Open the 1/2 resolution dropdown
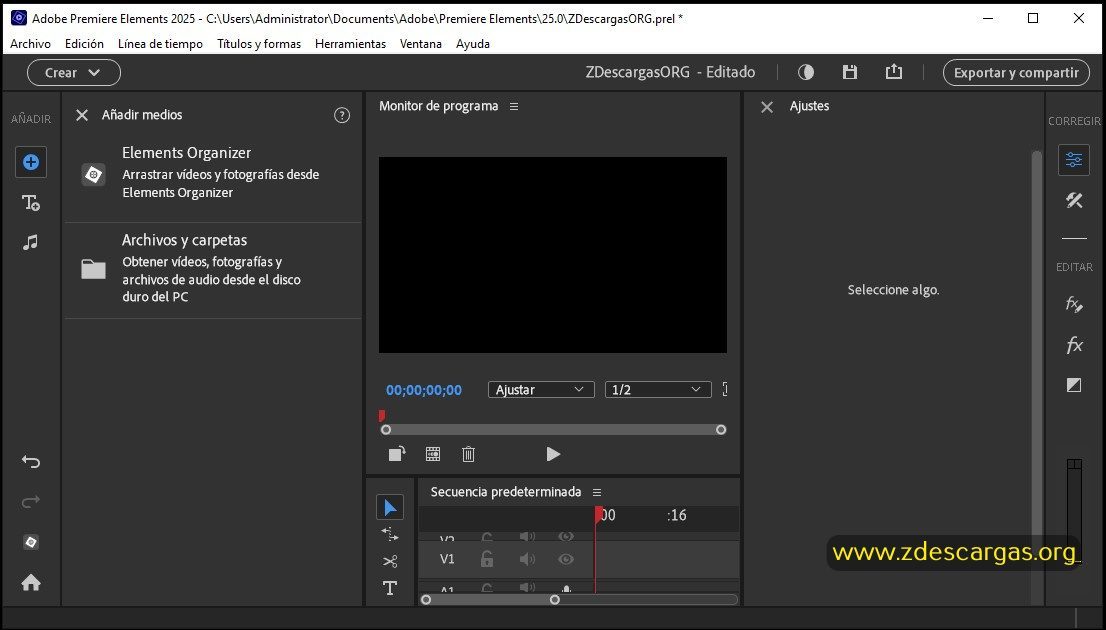Image resolution: width=1106 pixels, height=630 pixels. coord(658,389)
